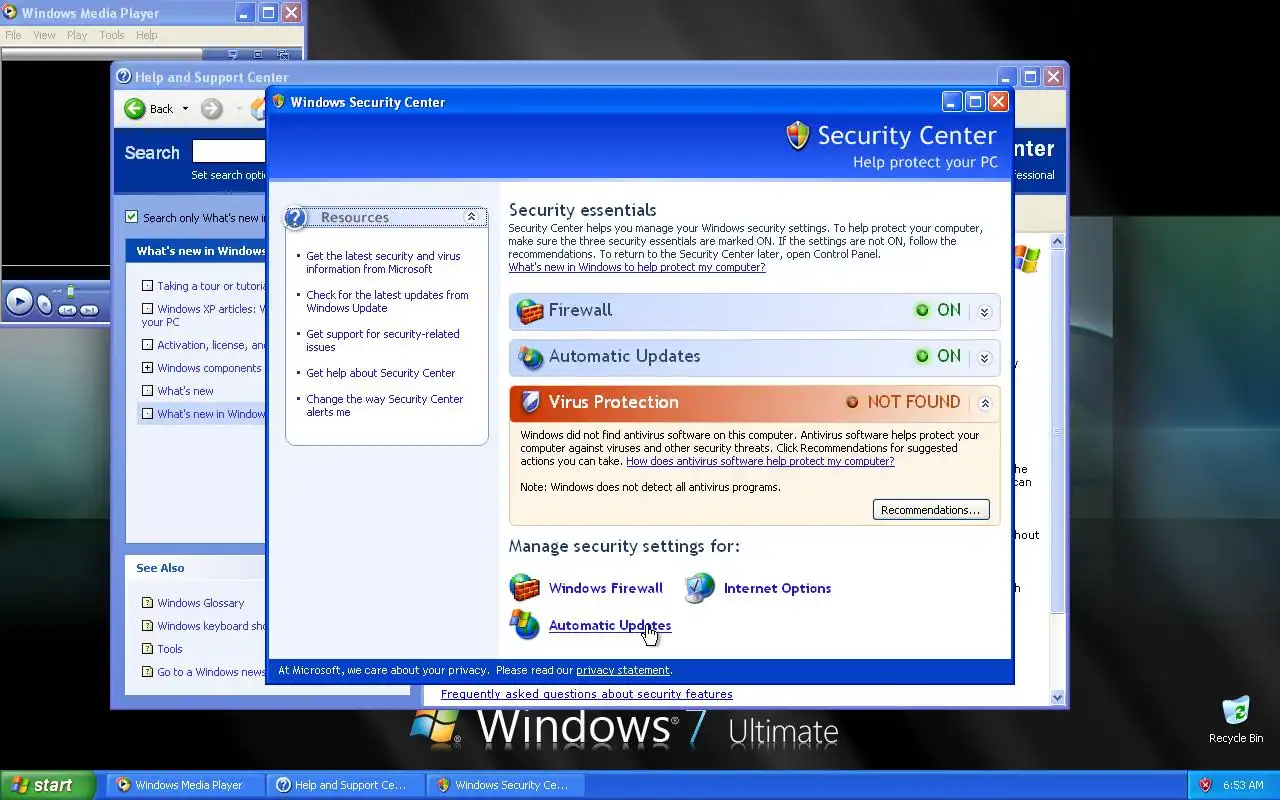The image size is (1280, 800).
Task: Open the Play menu in Windows Media Player
Action: (77, 35)
